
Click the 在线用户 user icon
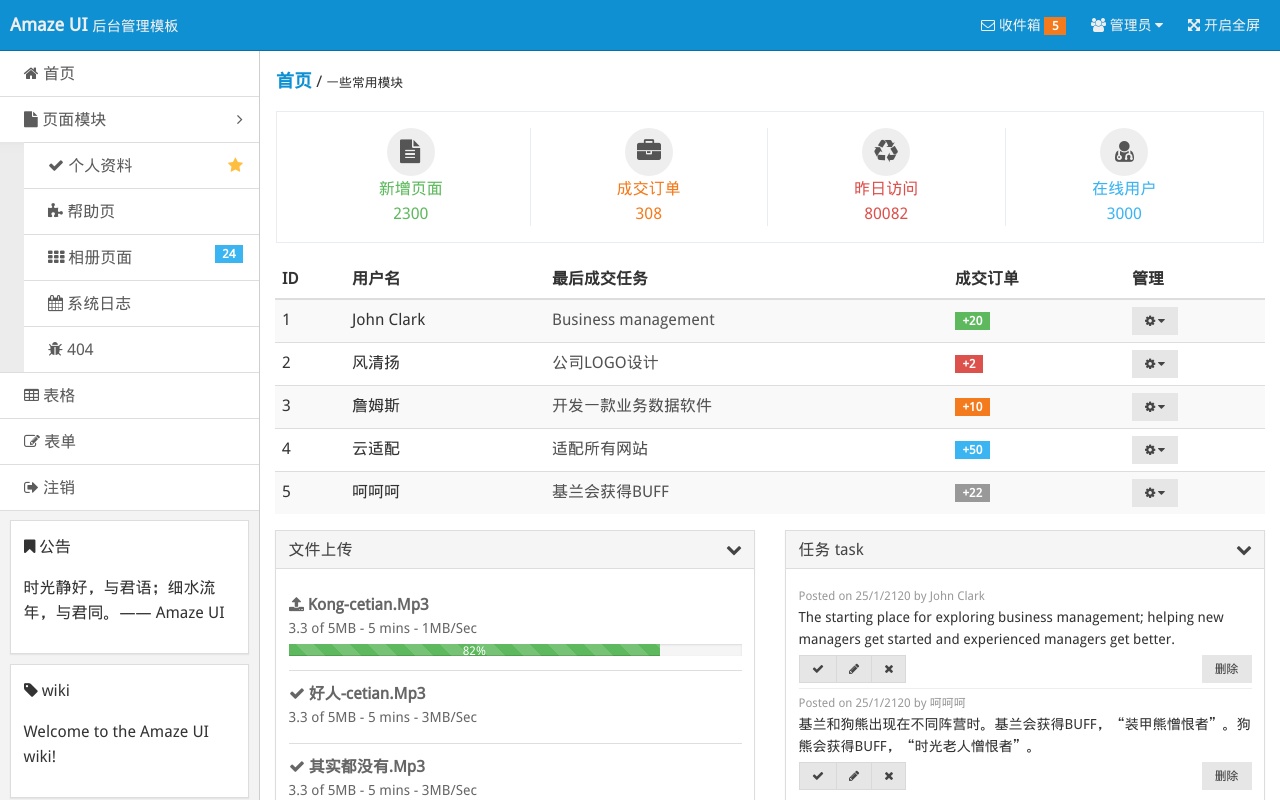pyautogui.click(x=1124, y=152)
